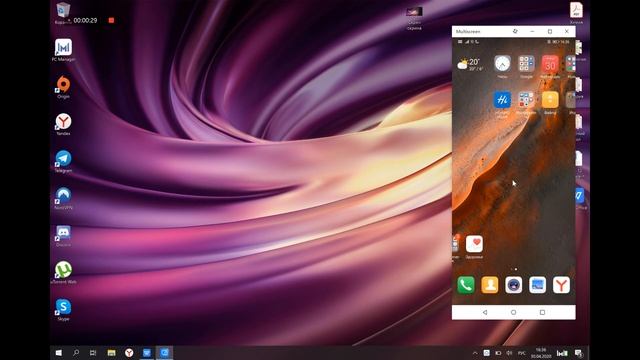Select the Recycle Bin desktop icon
Screen dimensions: 640x360
pyautogui.click(x=63, y=13)
